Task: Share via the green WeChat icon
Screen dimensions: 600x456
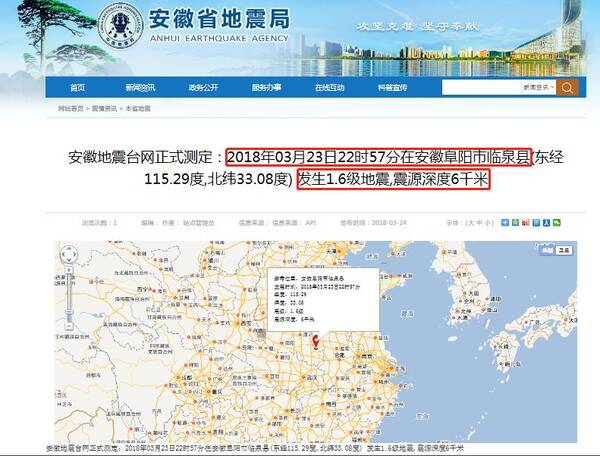Action: click(x=557, y=222)
